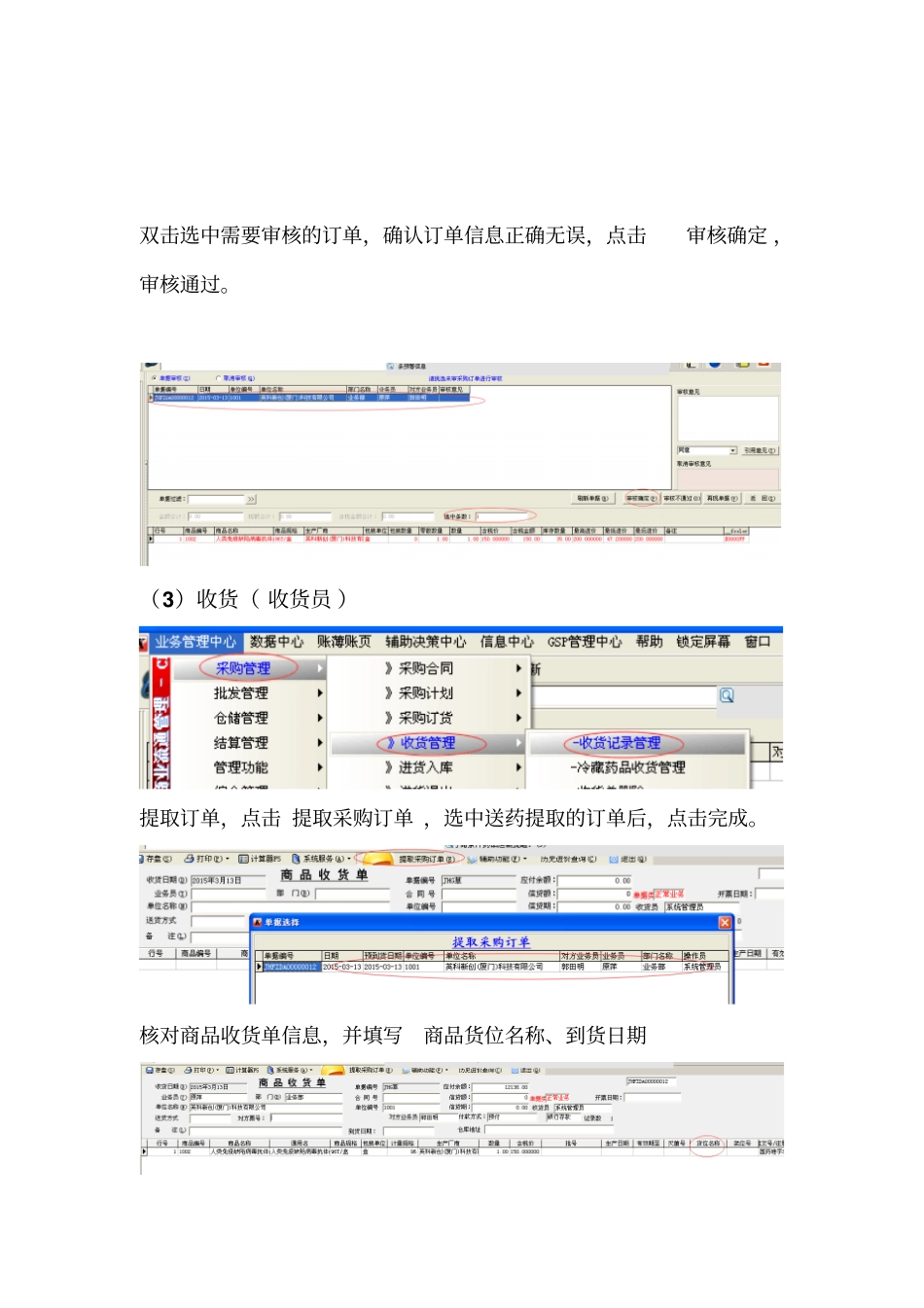Close the 单据选择 dialog
Screen dimensions: 924x1308
click(x=725, y=922)
